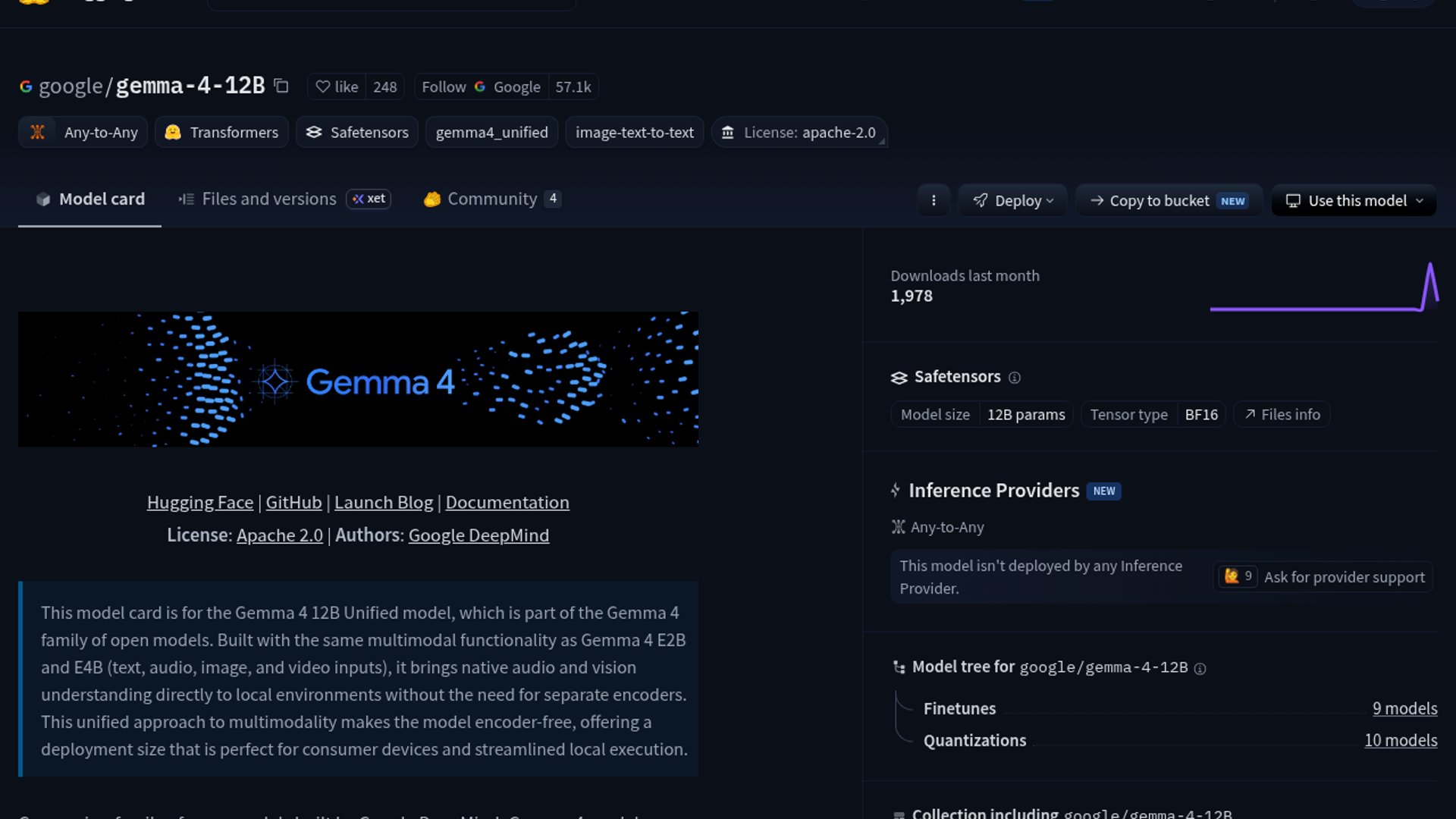Copy the model name with the copy icon
Screen dimensions: 1456x819
[281, 86]
